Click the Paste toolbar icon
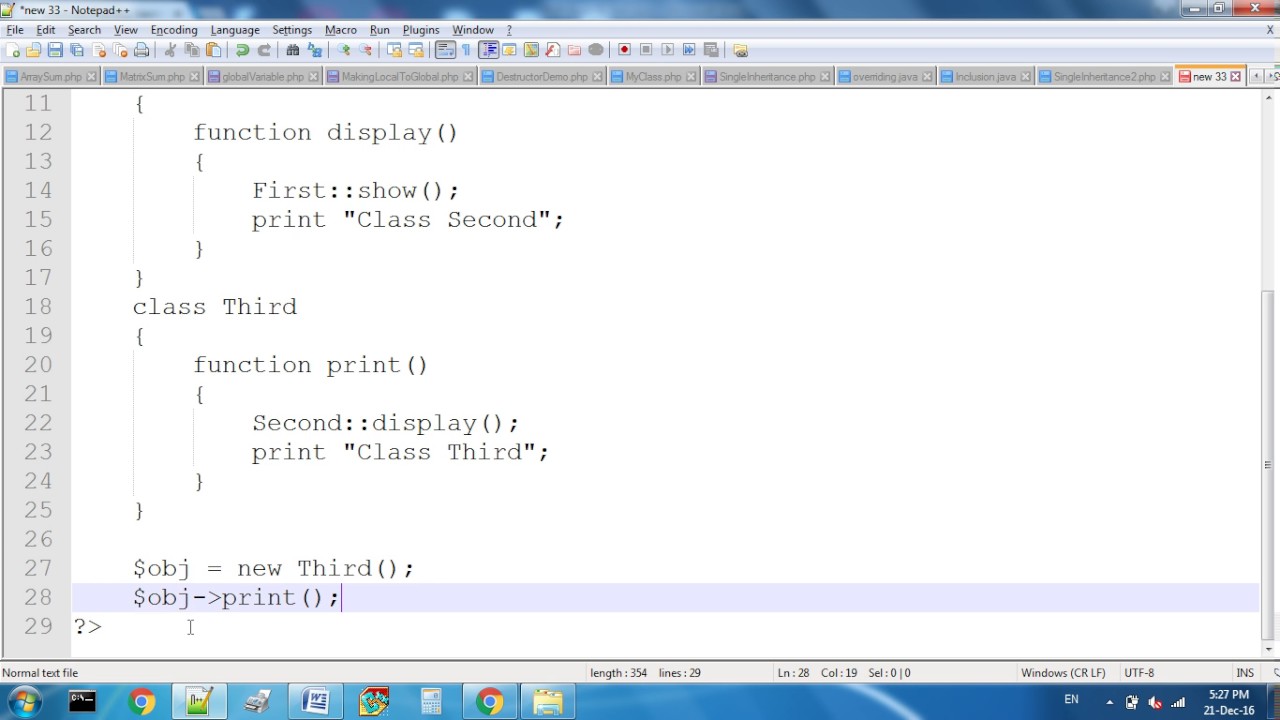Screen dimensions: 1280x720 tap(213, 50)
